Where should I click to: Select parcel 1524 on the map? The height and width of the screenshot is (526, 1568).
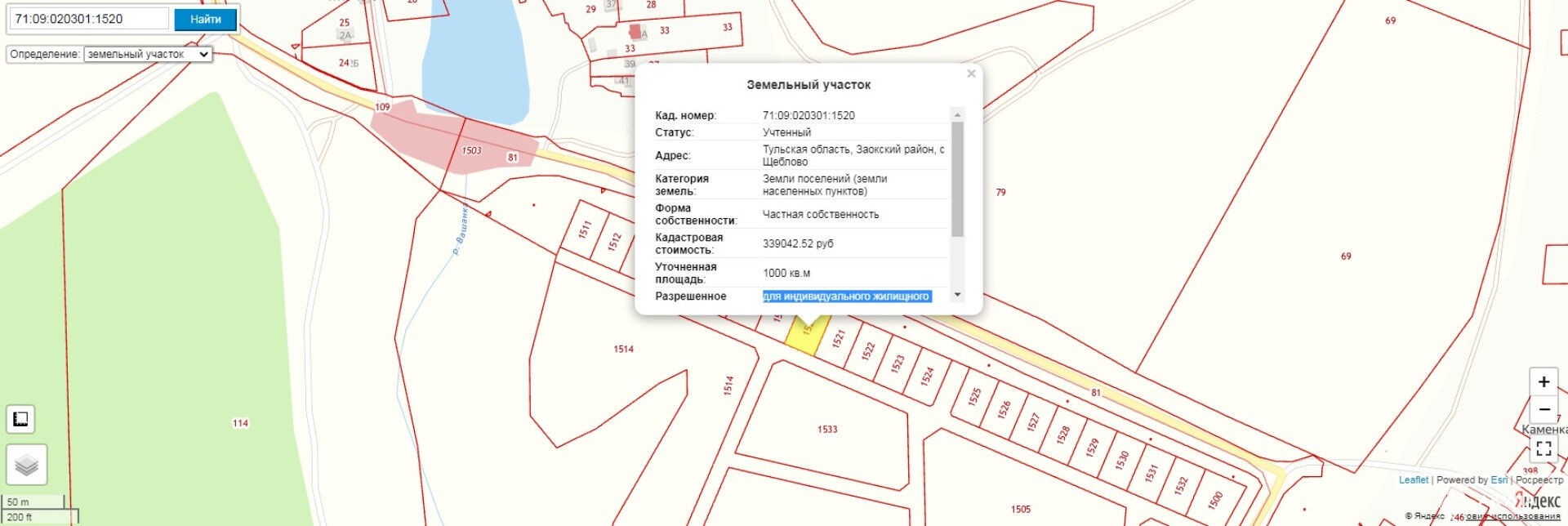[927, 375]
